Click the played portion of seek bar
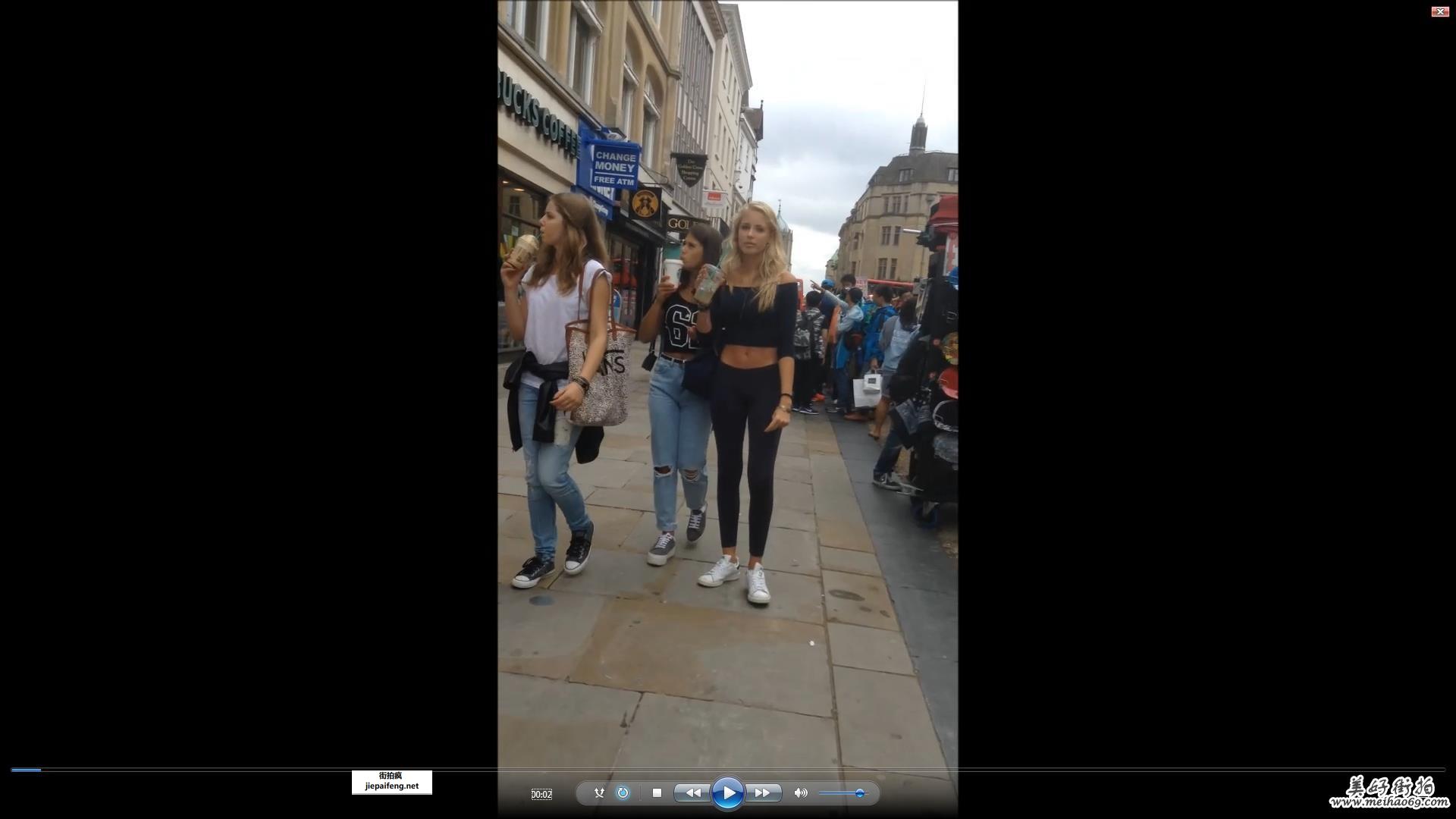The image size is (1456, 819). pos(26,770)
